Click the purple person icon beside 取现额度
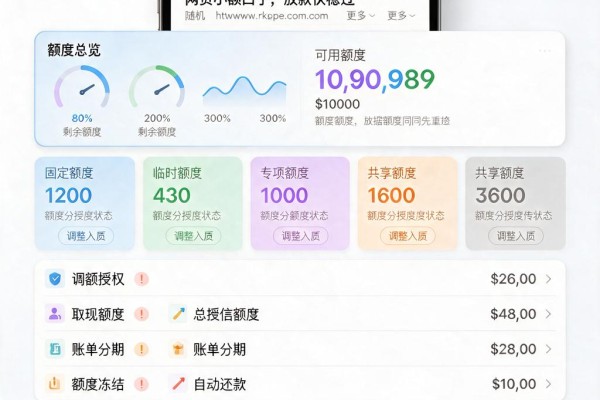This screenshot has height=400, width=600. pos(55,314)
